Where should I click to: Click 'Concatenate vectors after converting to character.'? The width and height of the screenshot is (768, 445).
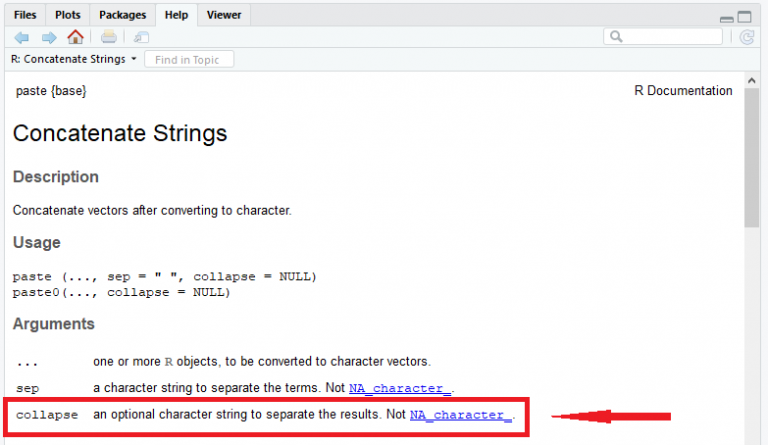(152, 211)
